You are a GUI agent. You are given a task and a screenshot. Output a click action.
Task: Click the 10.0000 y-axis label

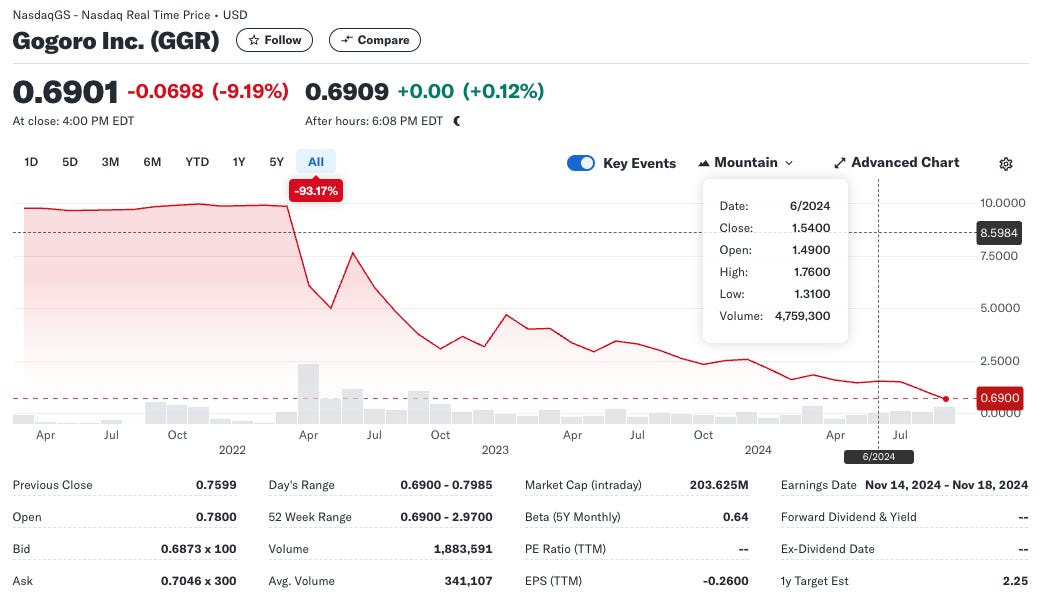coord(1002,203)
